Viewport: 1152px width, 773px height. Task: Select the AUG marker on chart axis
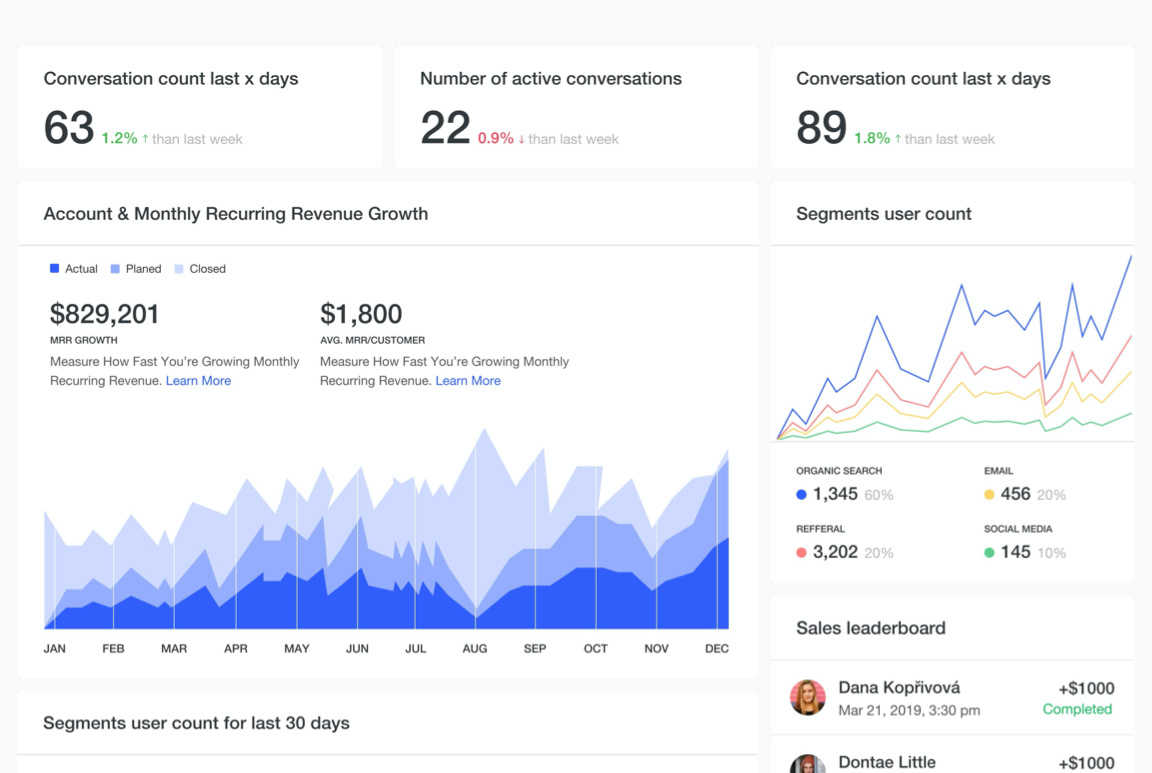pos(475,649)
